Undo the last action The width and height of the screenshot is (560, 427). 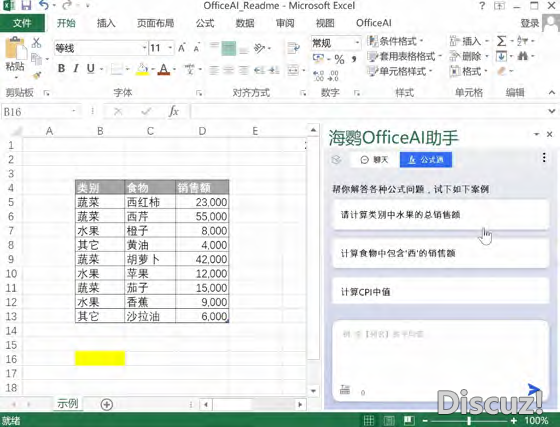click(x=44, y=5)
